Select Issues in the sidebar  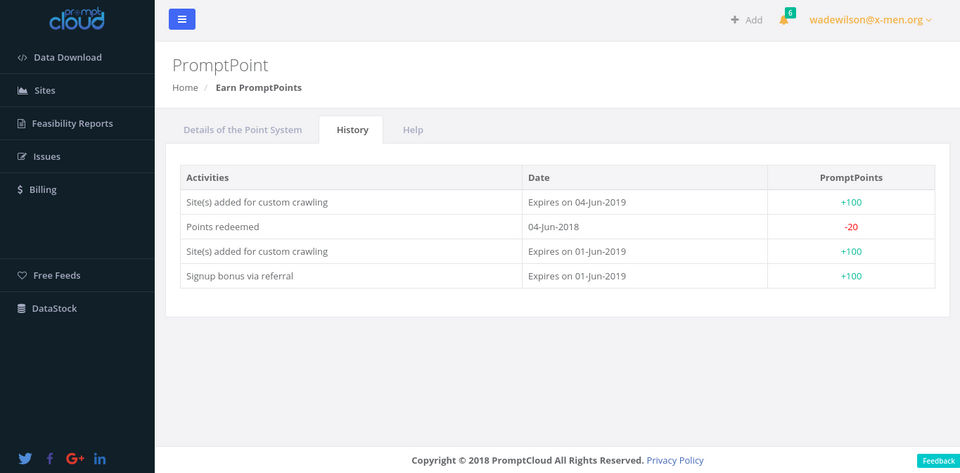point(46,156)
